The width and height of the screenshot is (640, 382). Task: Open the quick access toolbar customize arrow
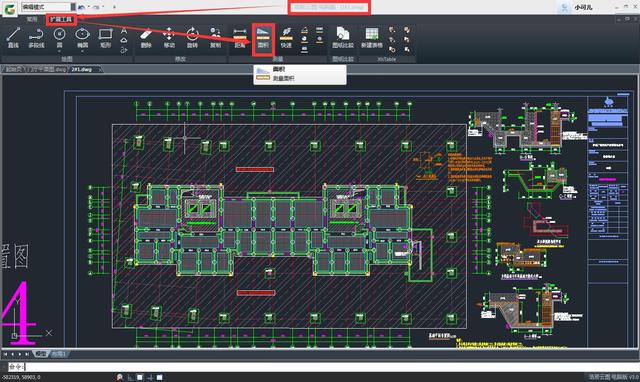(114, 7)
